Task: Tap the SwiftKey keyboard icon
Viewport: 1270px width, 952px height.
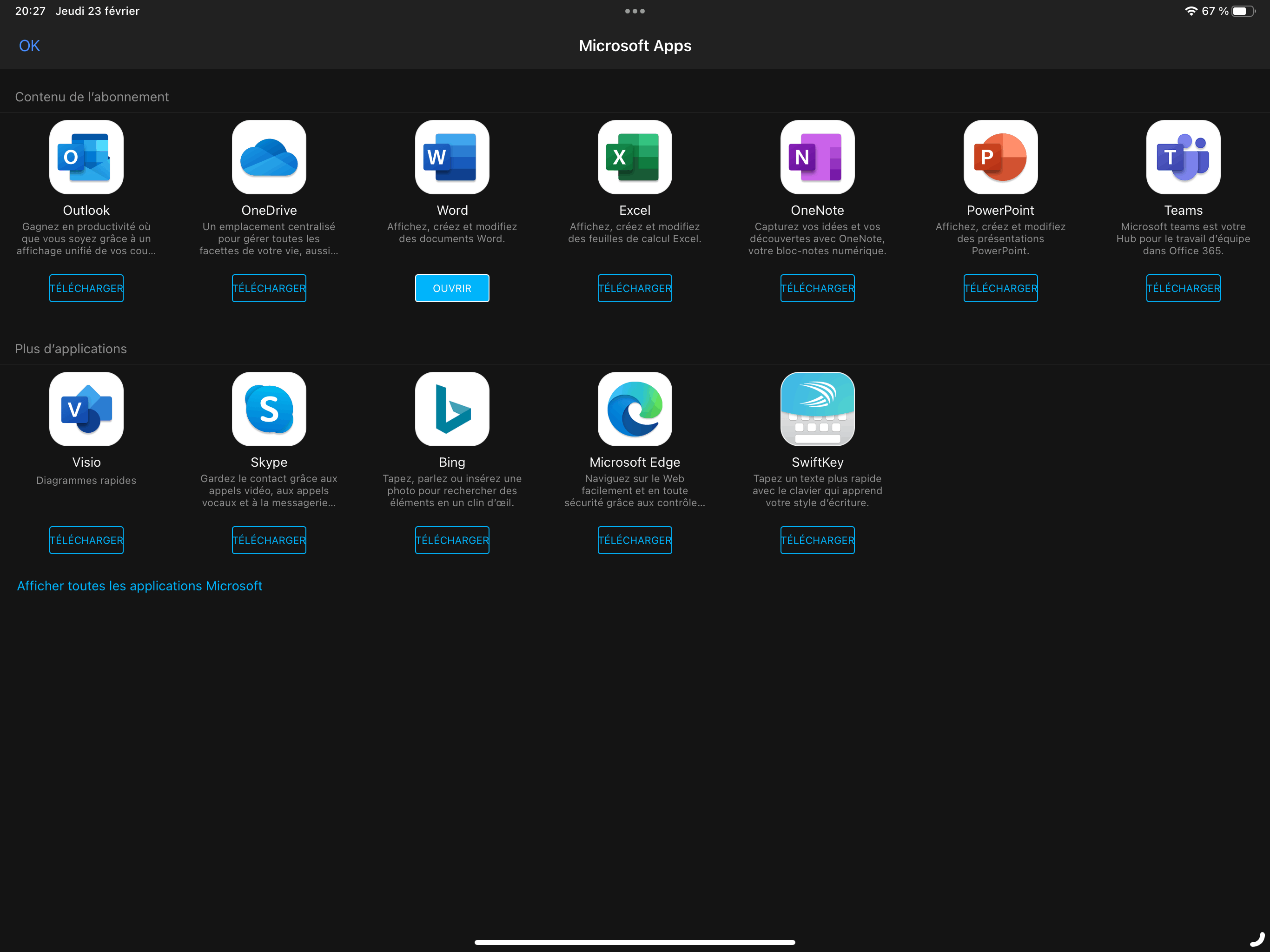Action: (x=817, y=409)
